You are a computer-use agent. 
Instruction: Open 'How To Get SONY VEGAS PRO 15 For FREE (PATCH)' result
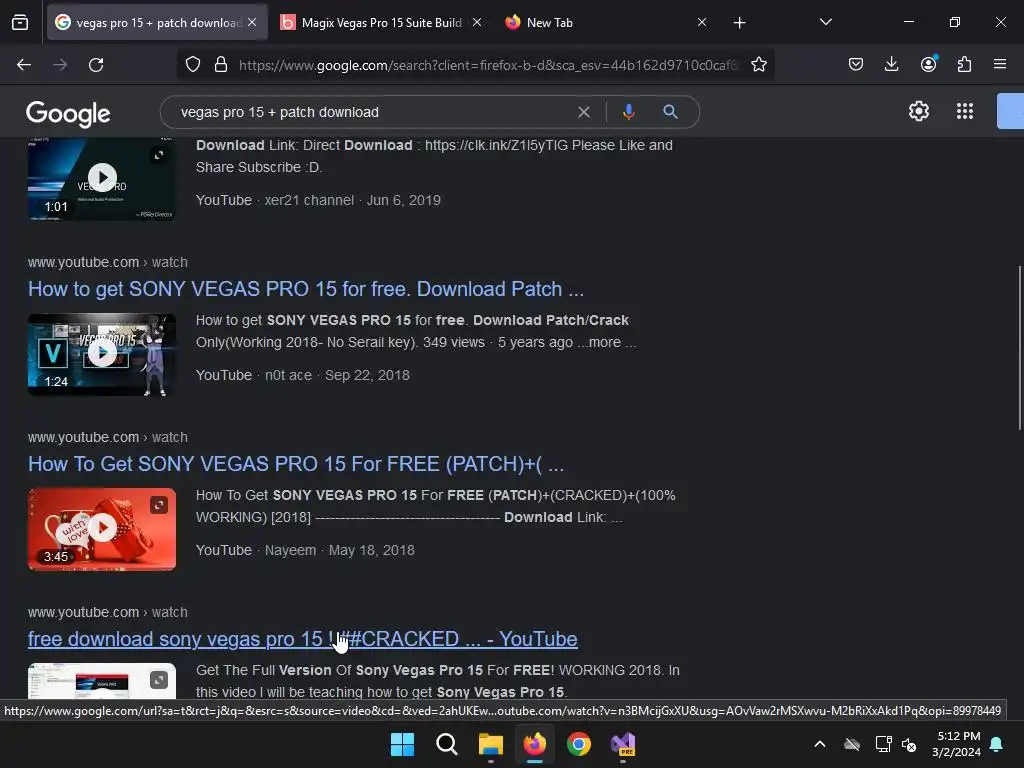tap(296, 464)
